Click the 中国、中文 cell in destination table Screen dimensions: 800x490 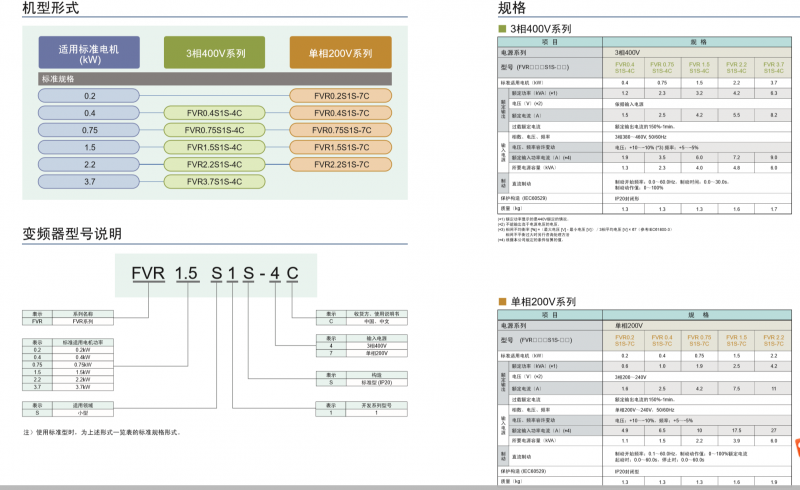tap(377, 322)
